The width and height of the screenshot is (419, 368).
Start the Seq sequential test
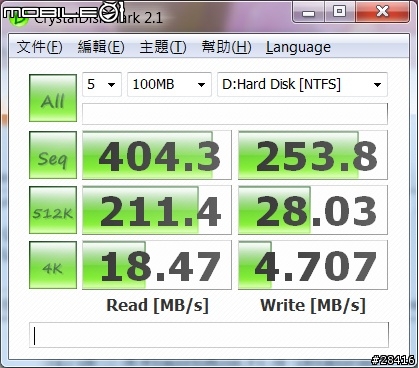(x=53, y=155)
